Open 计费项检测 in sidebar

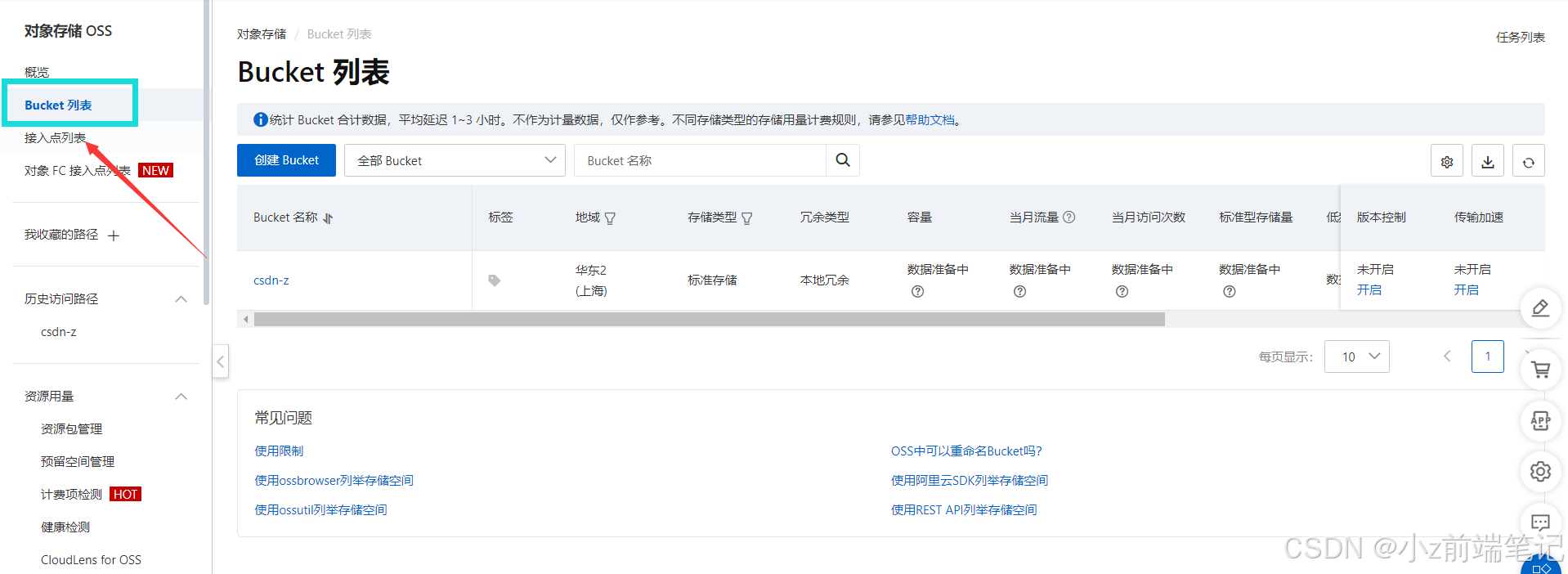pos(71,495)
